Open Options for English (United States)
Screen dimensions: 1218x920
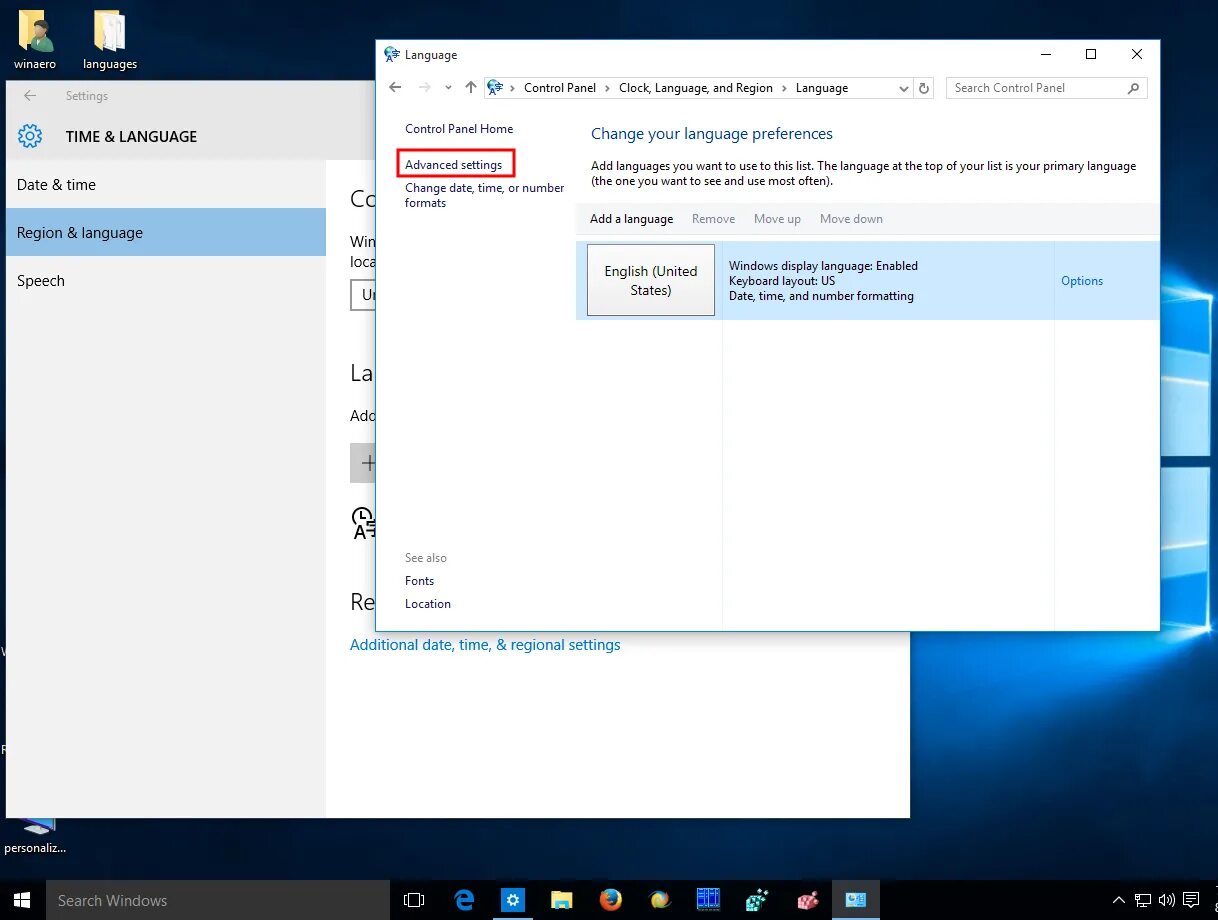[1082, 281]
